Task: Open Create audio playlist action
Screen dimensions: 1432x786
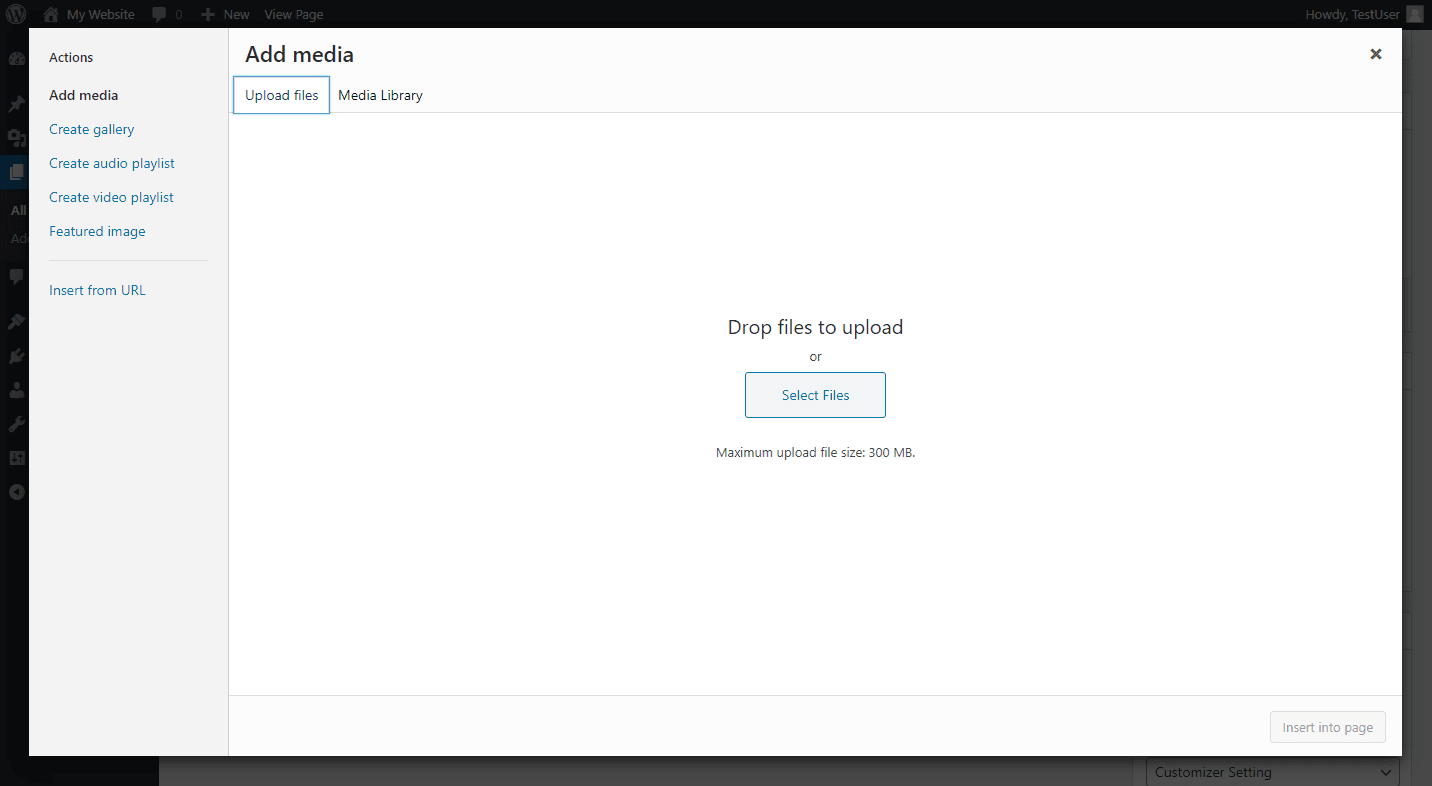Action: 112,163
